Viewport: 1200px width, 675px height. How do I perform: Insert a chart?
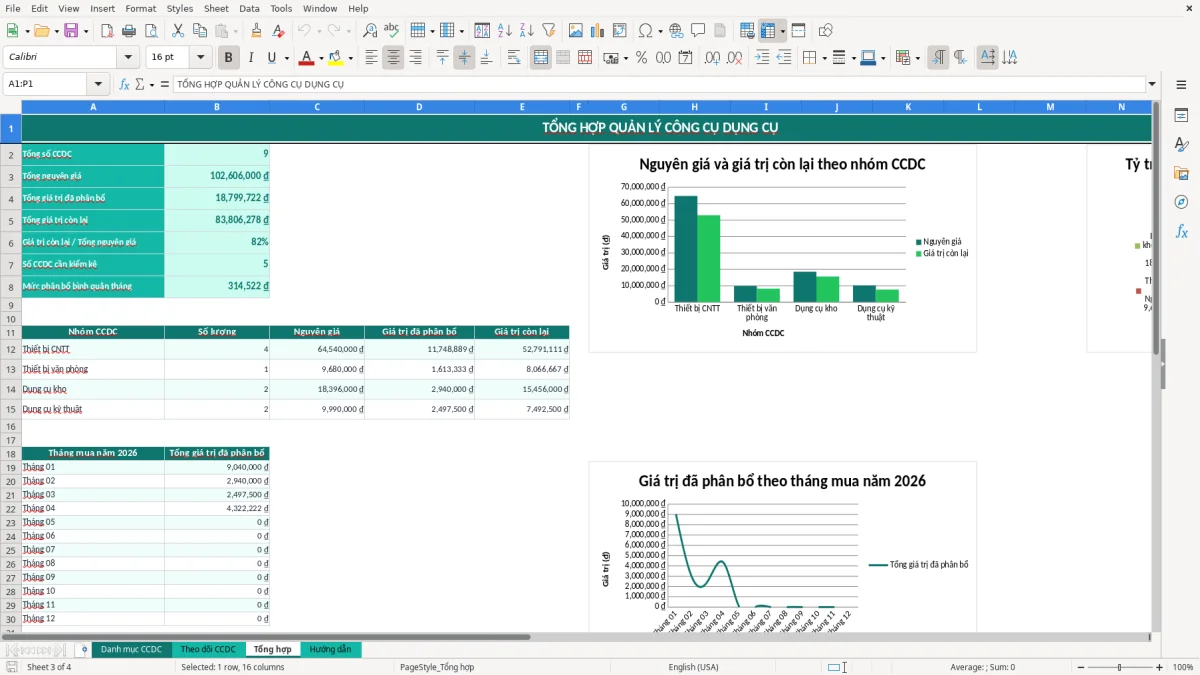(598, 31)
